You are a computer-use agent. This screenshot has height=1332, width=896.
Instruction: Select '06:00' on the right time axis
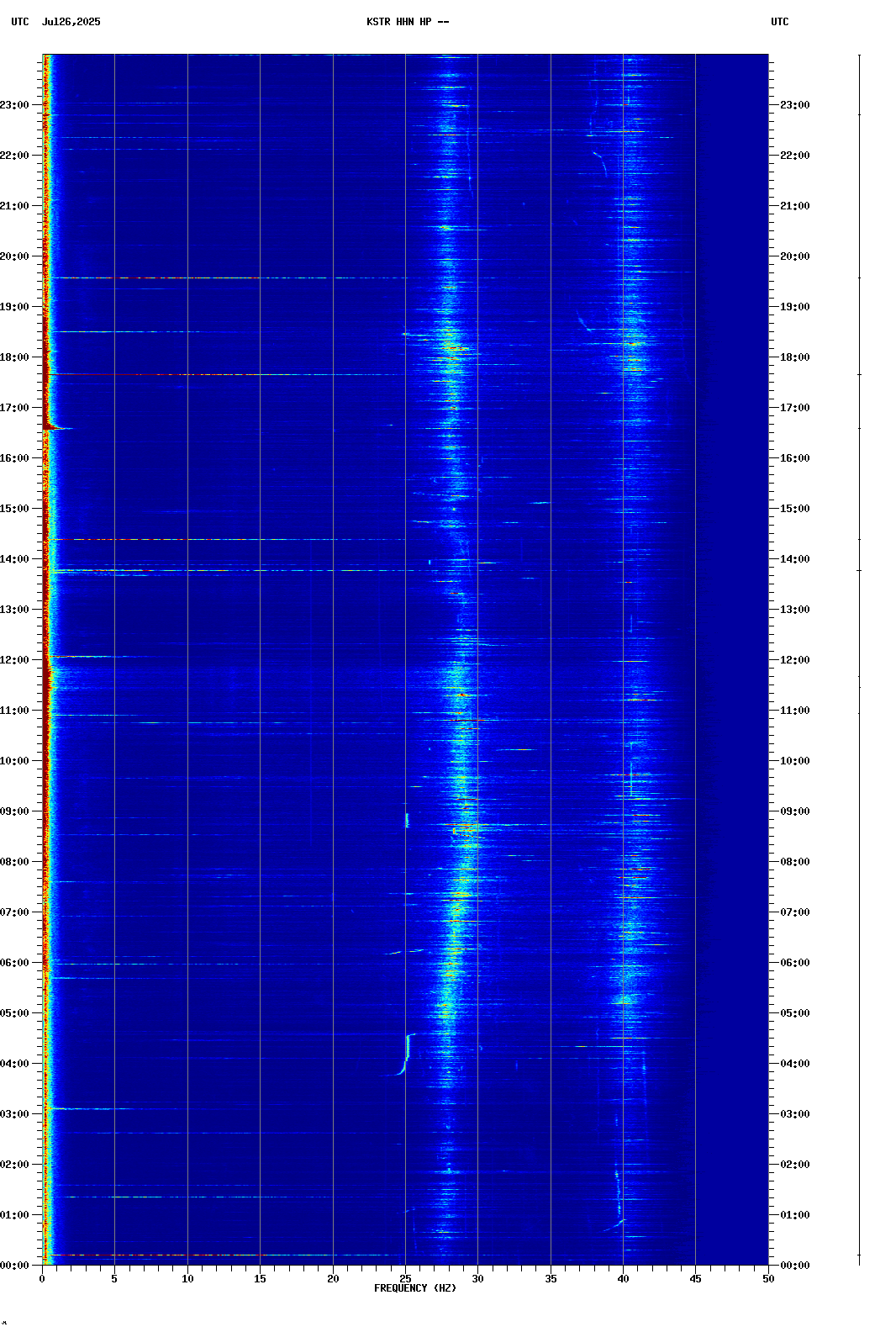[x=795, y=963]
